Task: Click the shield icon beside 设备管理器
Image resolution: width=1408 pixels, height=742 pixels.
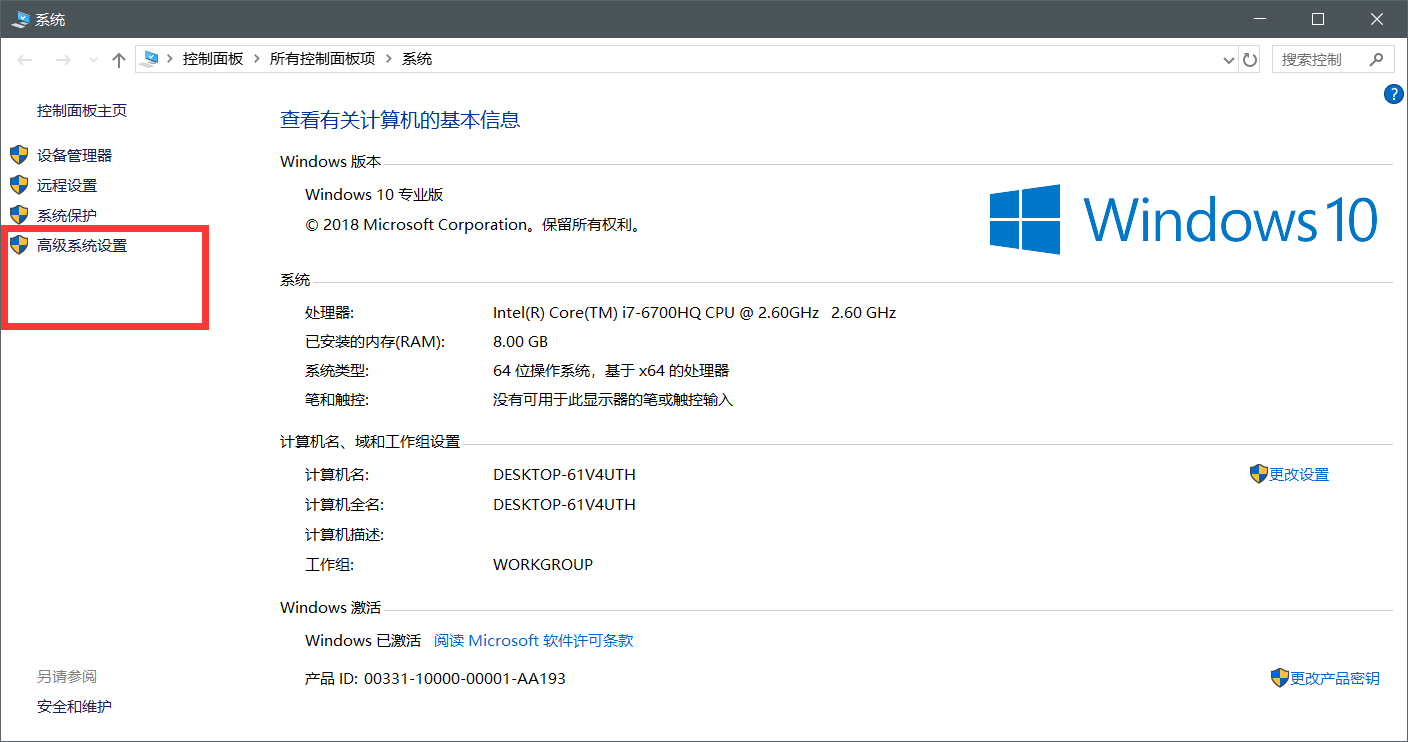Action: pos(19,155)
